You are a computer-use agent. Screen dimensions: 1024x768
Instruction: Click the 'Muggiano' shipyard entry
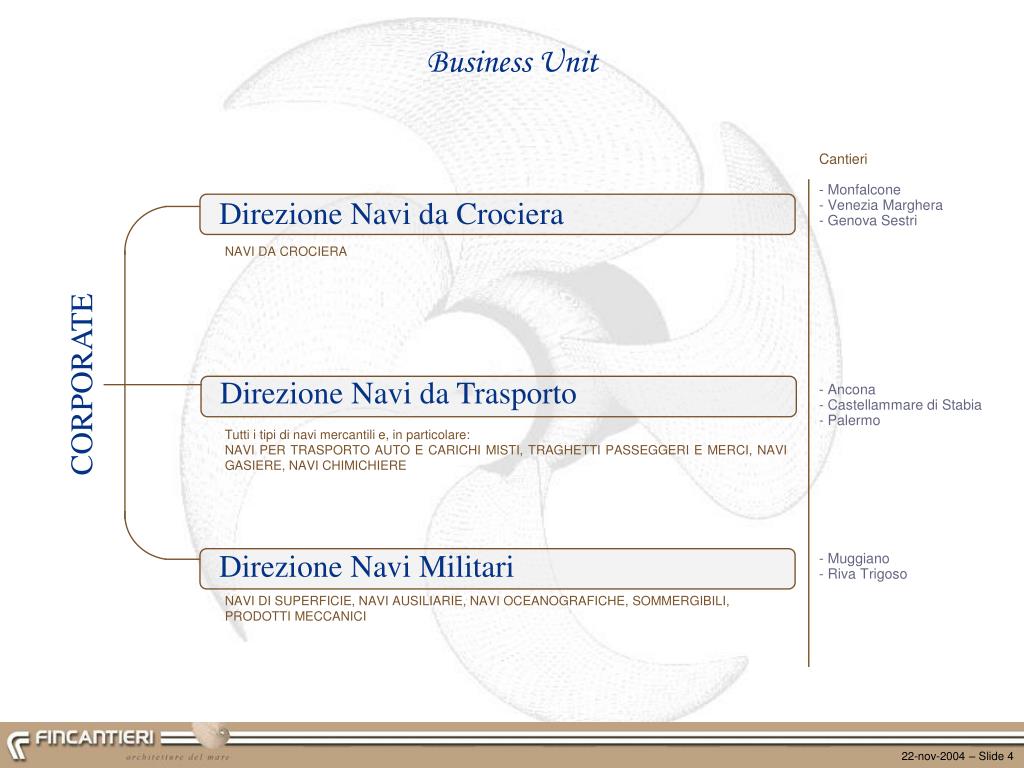(x=854, y=559)
